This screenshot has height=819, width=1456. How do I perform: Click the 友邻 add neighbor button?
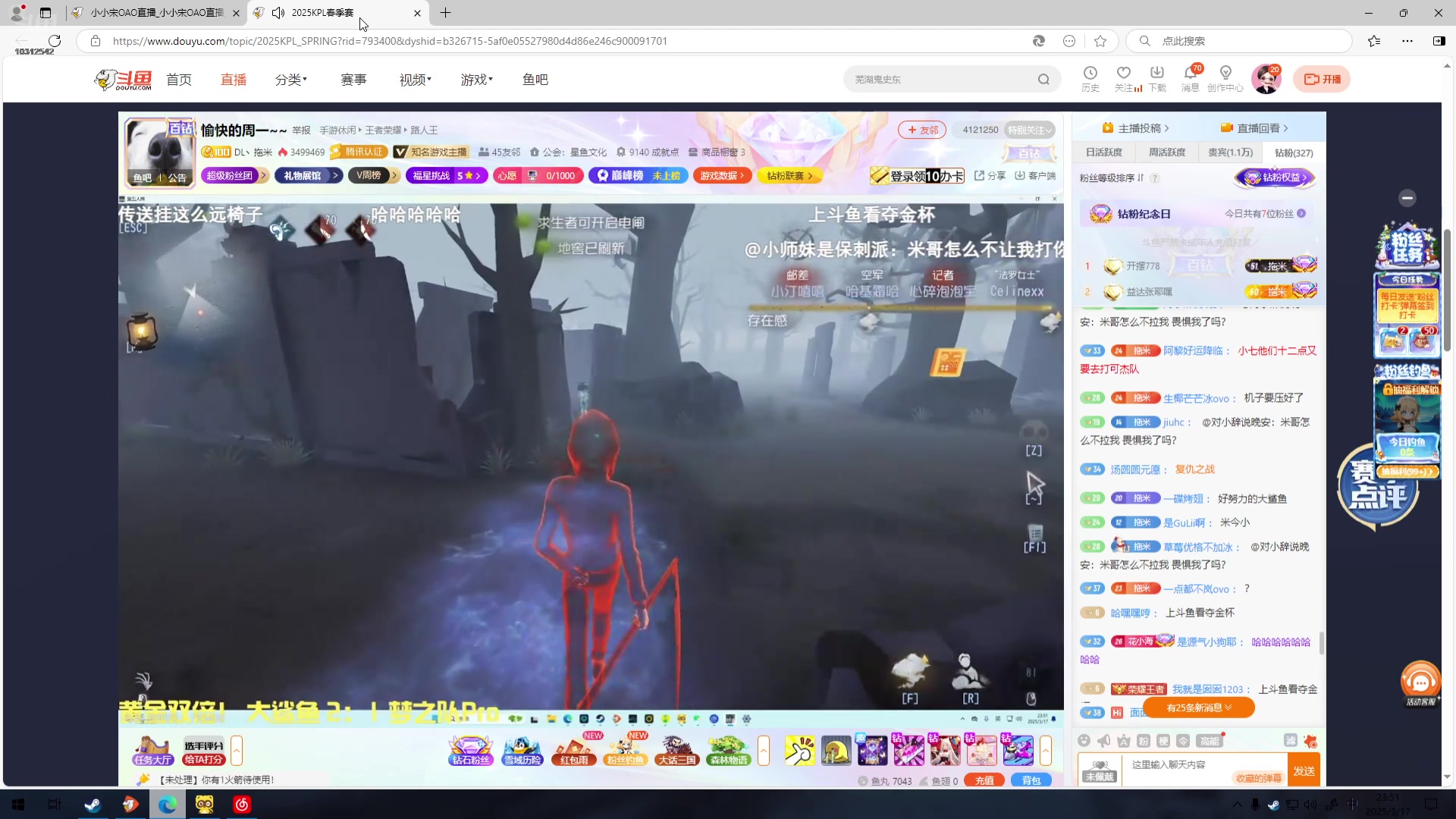click(x=922, y=130)
